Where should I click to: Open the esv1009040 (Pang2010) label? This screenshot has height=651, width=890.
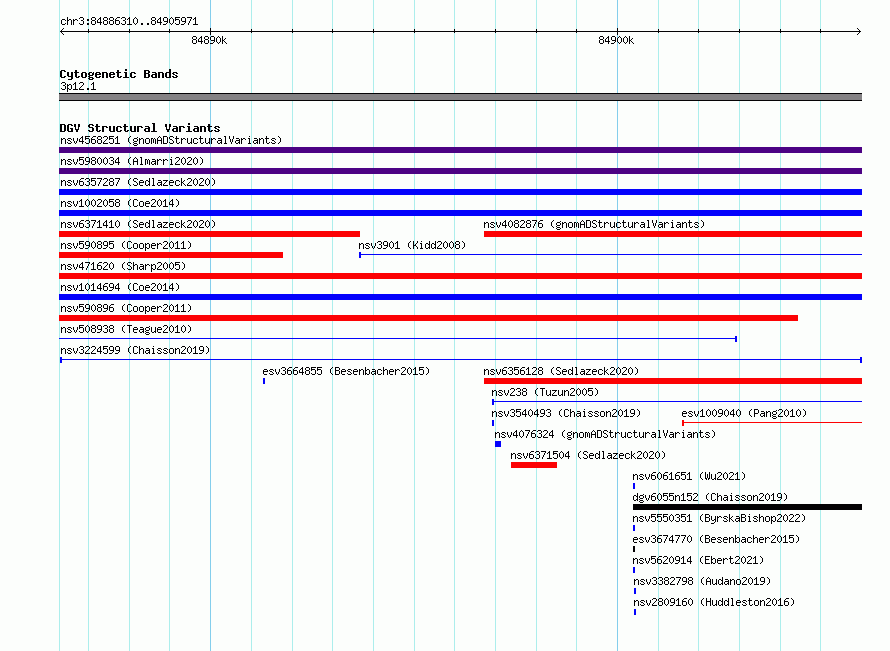point(744,413)
